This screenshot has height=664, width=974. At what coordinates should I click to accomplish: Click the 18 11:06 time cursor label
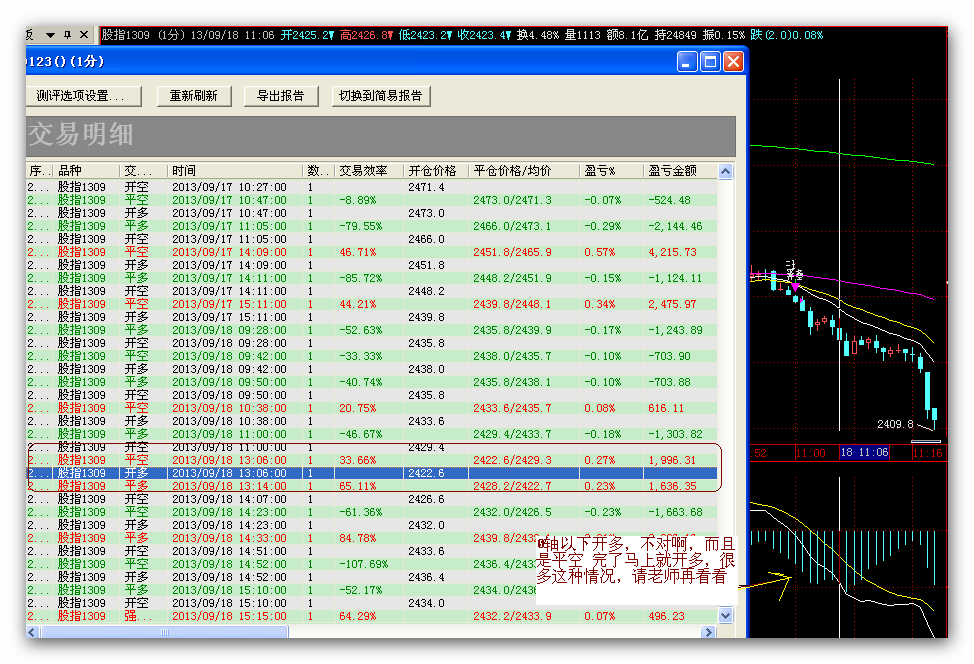pos(864,453)
